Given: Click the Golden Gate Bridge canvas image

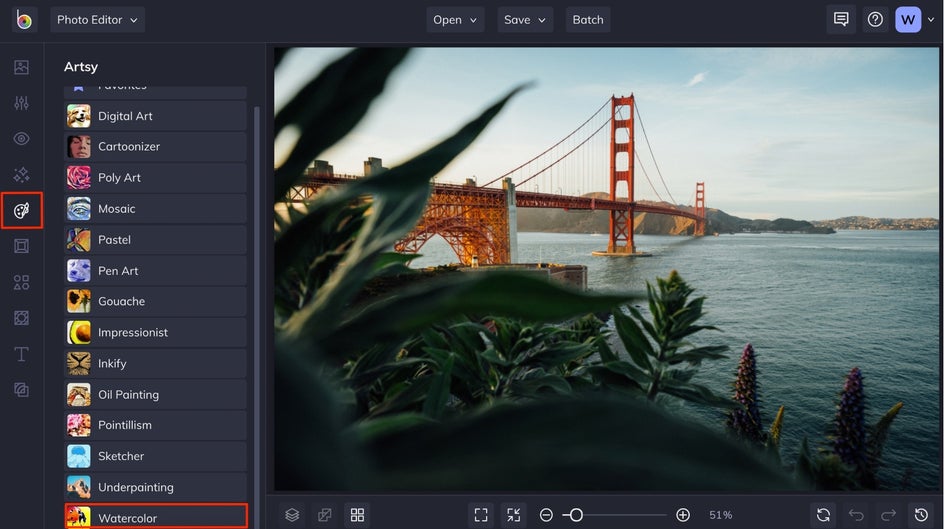Looking at the screenshot, I should coord(606,268).
